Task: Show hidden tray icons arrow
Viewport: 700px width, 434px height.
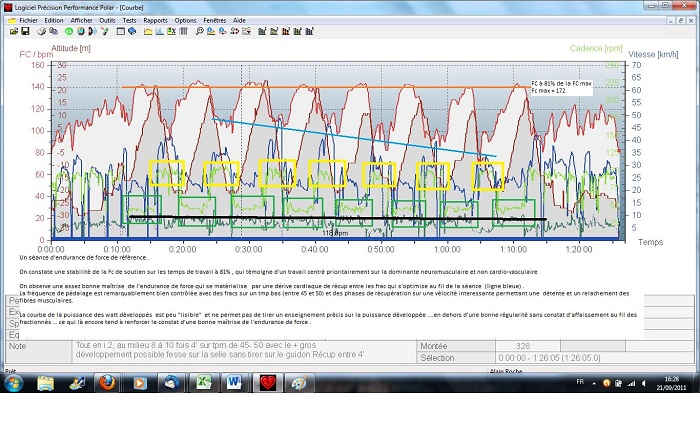Action: point(594,383)
